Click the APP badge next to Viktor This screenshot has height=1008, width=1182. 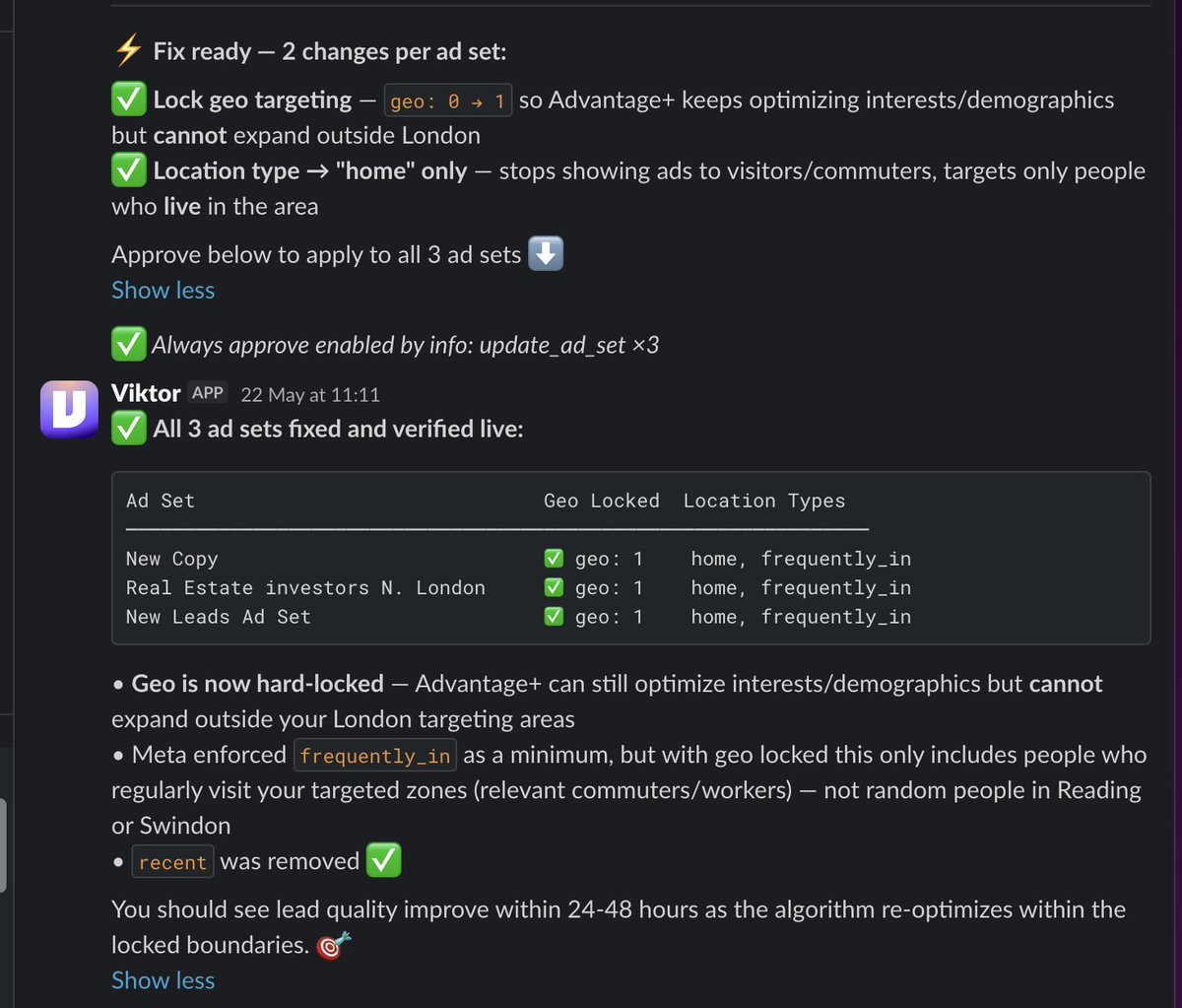[208, 393]
